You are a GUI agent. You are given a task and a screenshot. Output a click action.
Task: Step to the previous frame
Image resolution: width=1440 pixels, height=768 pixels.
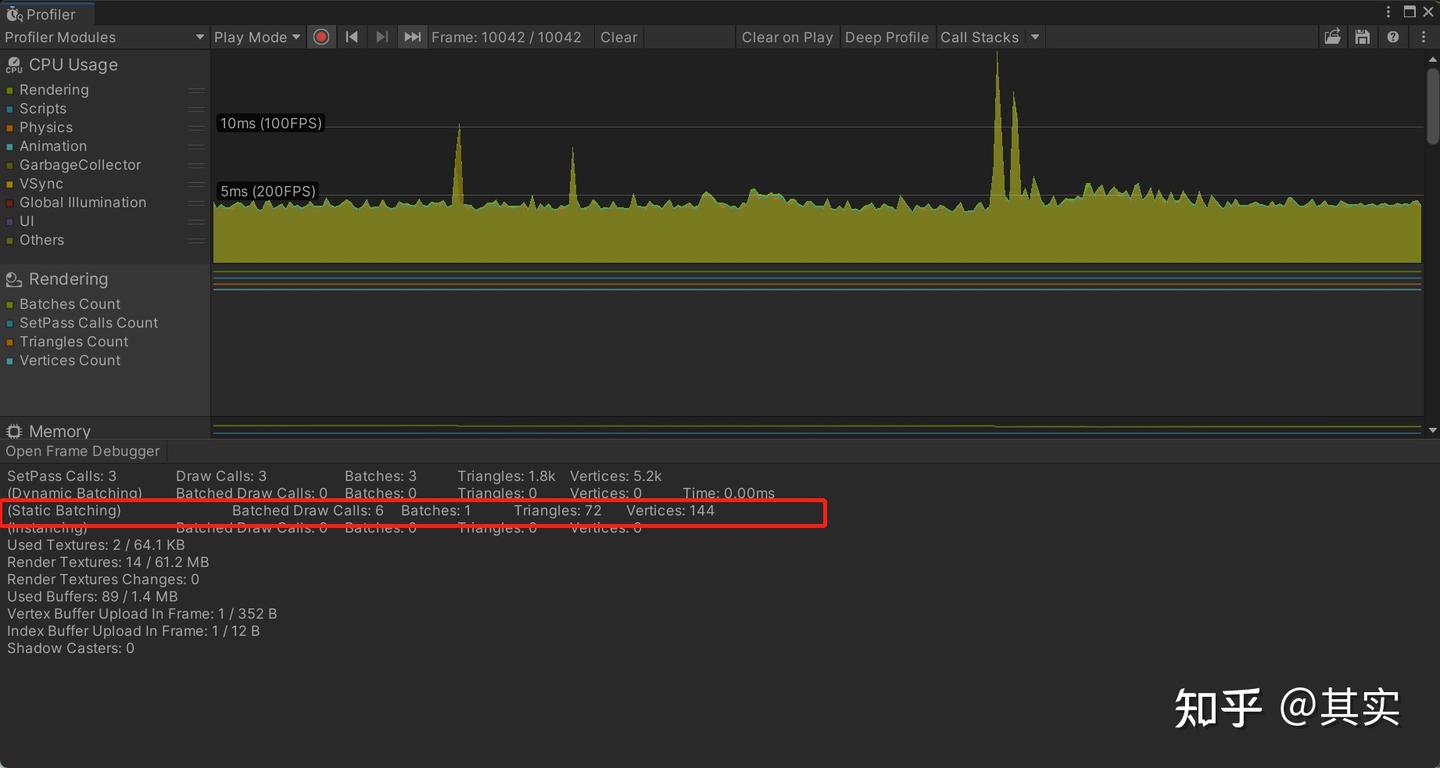352,36
